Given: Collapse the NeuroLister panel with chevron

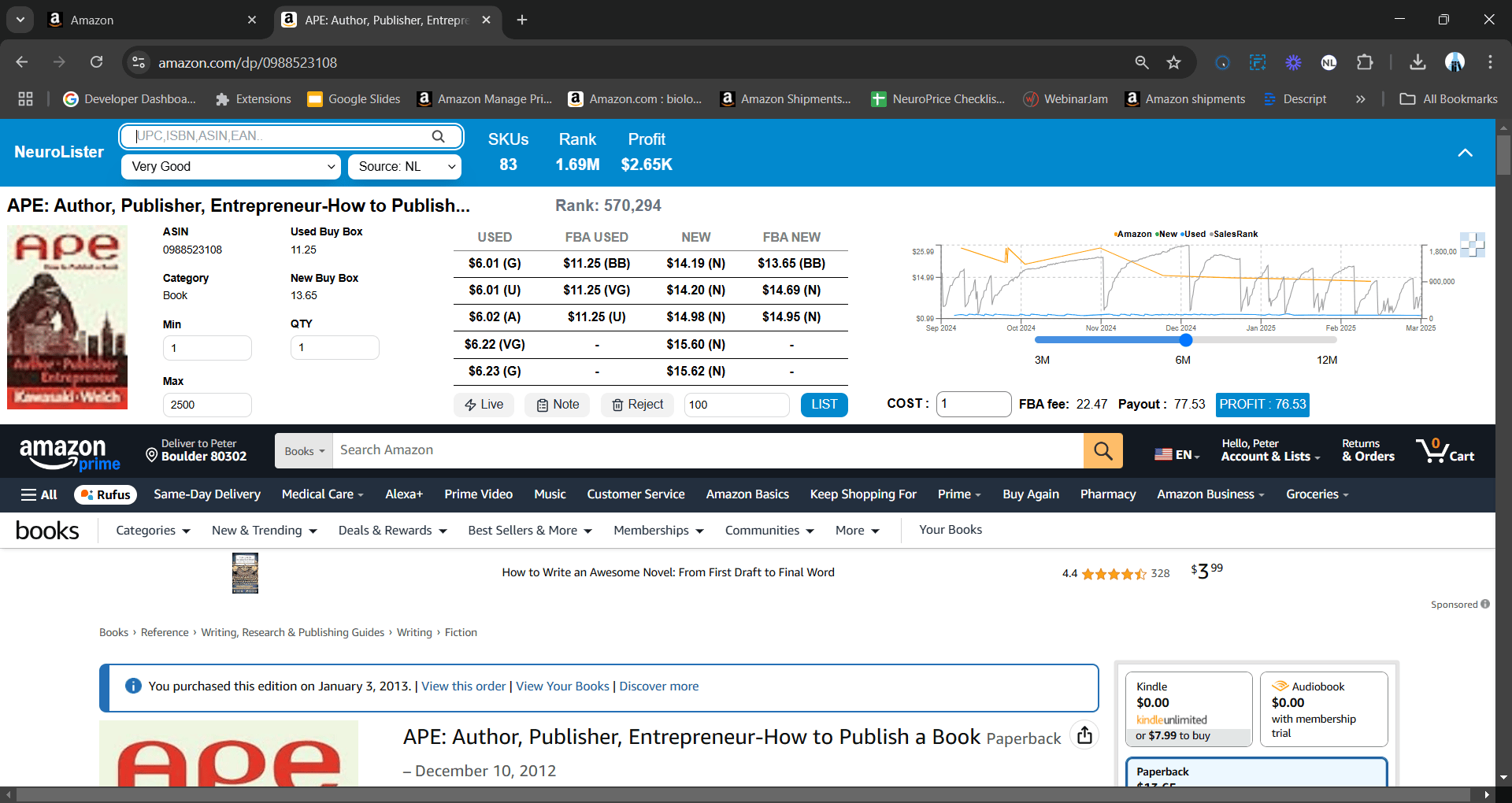Looking at the screenshot, I should (1465, 153).
